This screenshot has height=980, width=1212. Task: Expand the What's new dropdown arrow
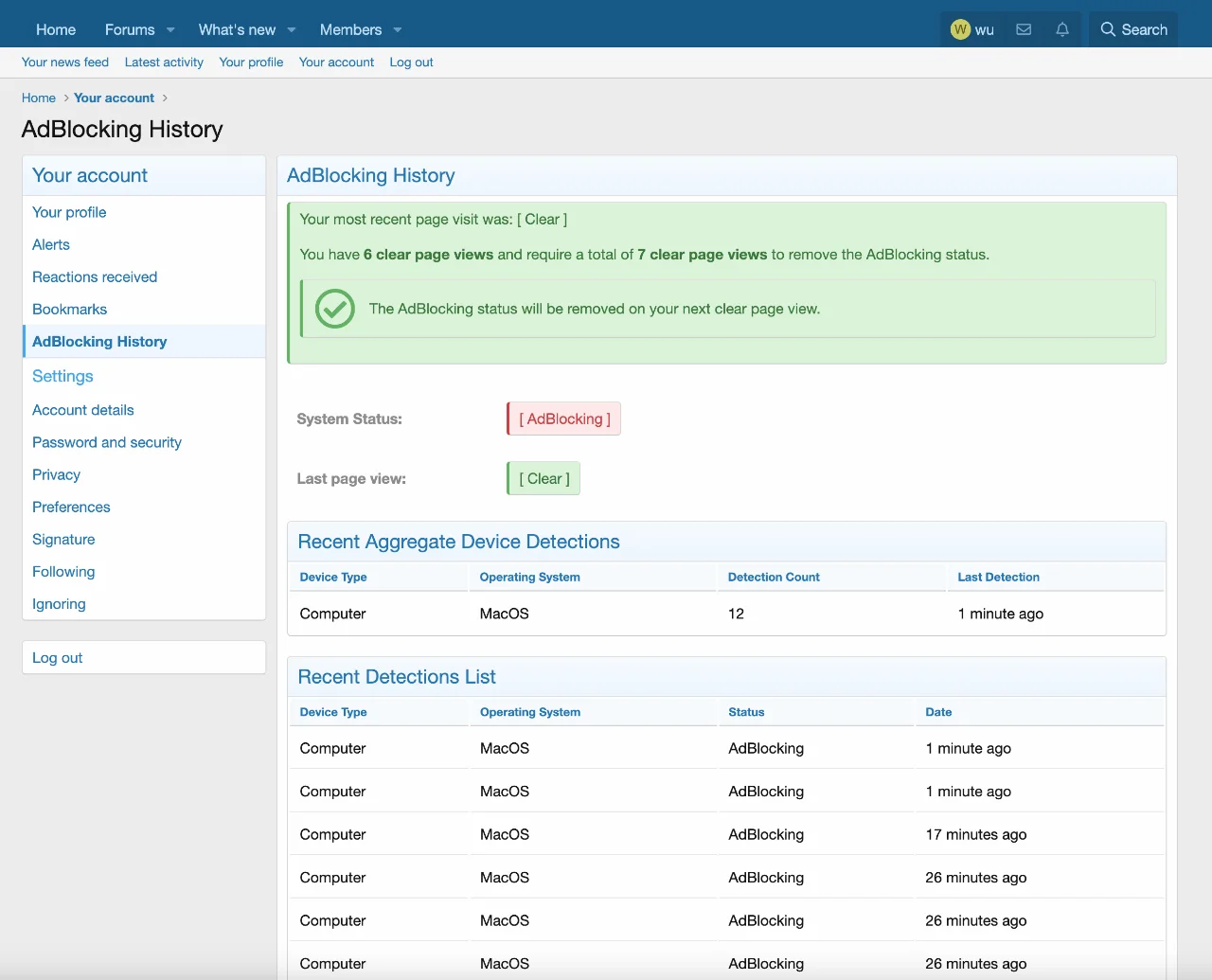tap(292, 29)
